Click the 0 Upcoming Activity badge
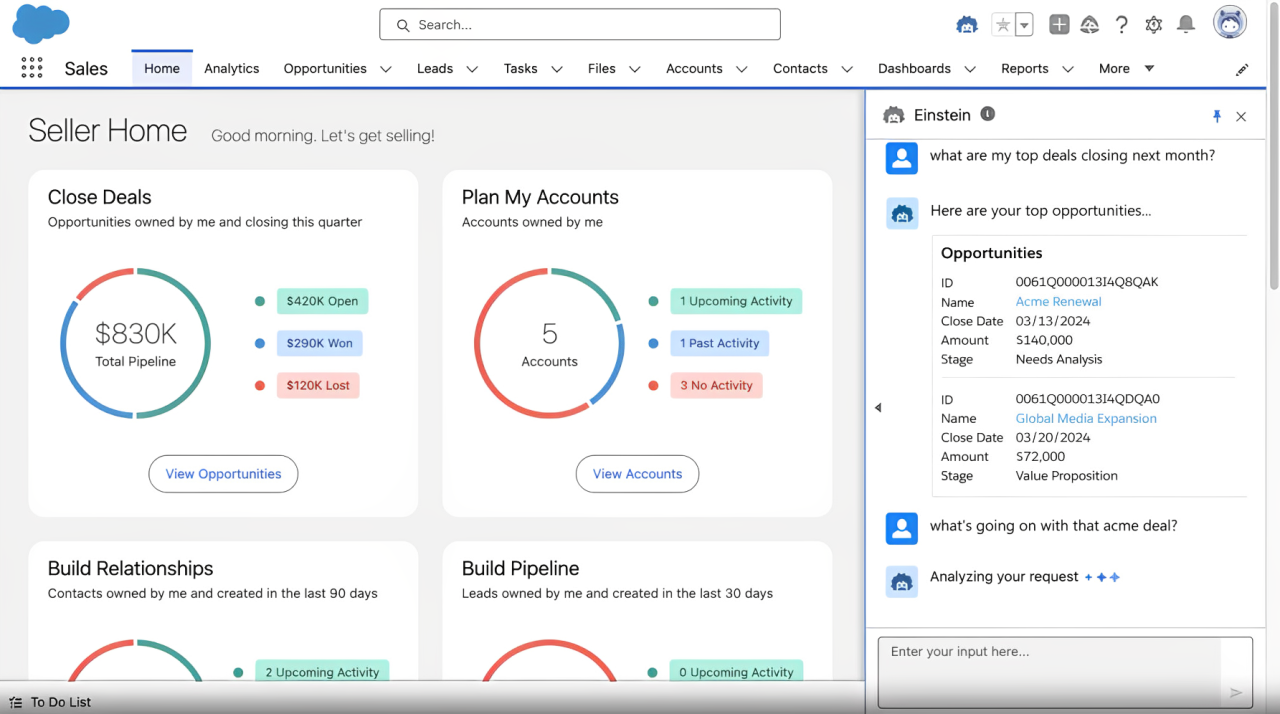 [736, 672]
